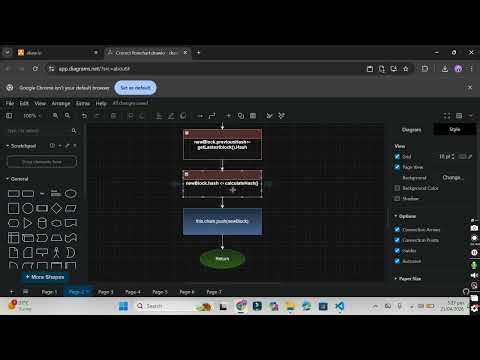The width and height of the screenshot is (480, 360).
Task: Click the Set as default button
Action: (x=135, y=88)
